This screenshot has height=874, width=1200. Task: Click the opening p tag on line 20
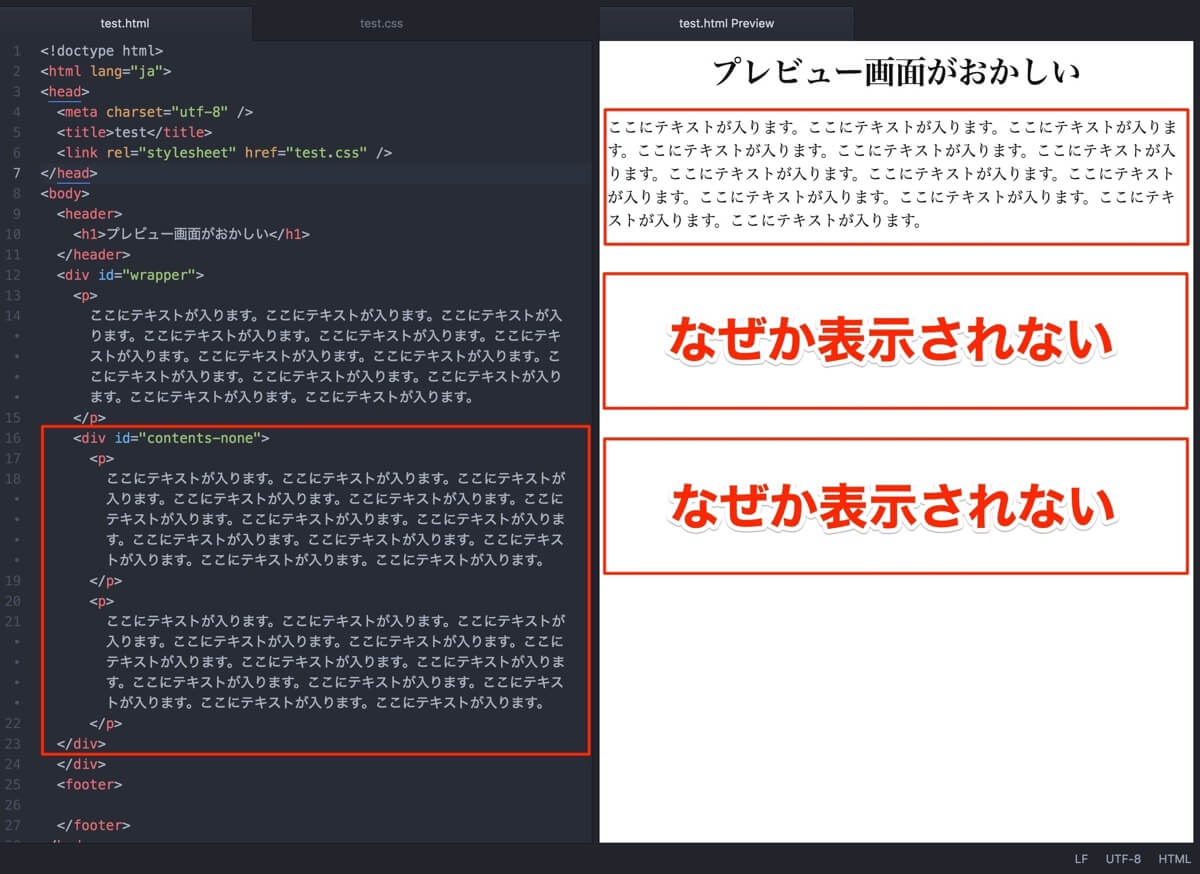(x=102, y=602)
